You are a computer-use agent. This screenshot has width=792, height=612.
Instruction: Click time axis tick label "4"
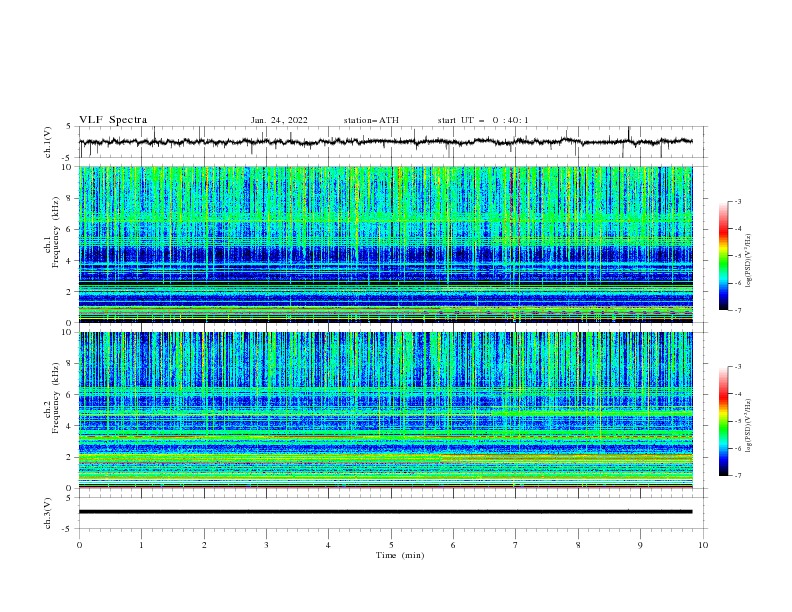pyautogui.click(x=329, y=545)
